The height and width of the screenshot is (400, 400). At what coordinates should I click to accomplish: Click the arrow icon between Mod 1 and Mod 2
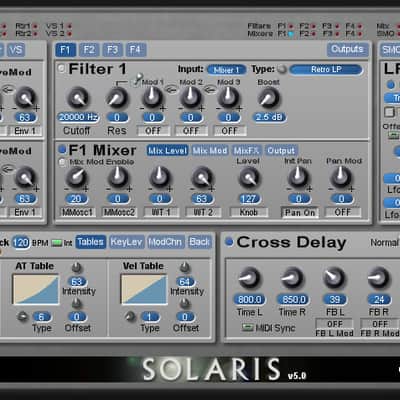click(x=172, y=89)
